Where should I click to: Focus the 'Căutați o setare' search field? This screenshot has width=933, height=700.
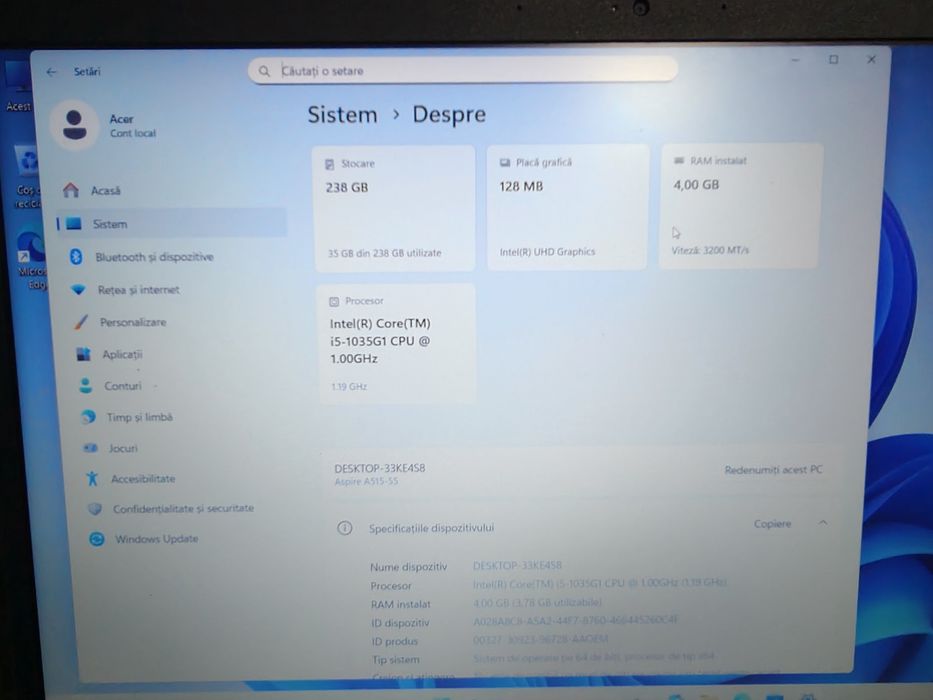click(x=463, y=71)
